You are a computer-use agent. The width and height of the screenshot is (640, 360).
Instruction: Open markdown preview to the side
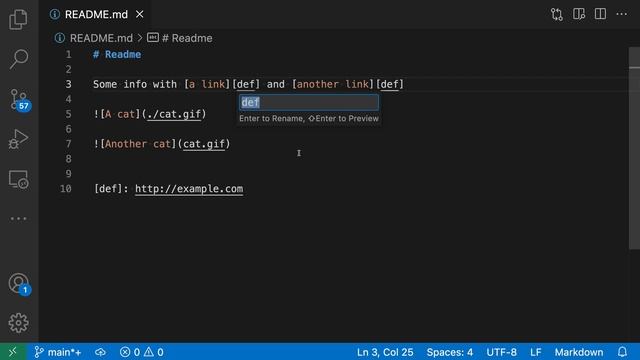point(579,14)
